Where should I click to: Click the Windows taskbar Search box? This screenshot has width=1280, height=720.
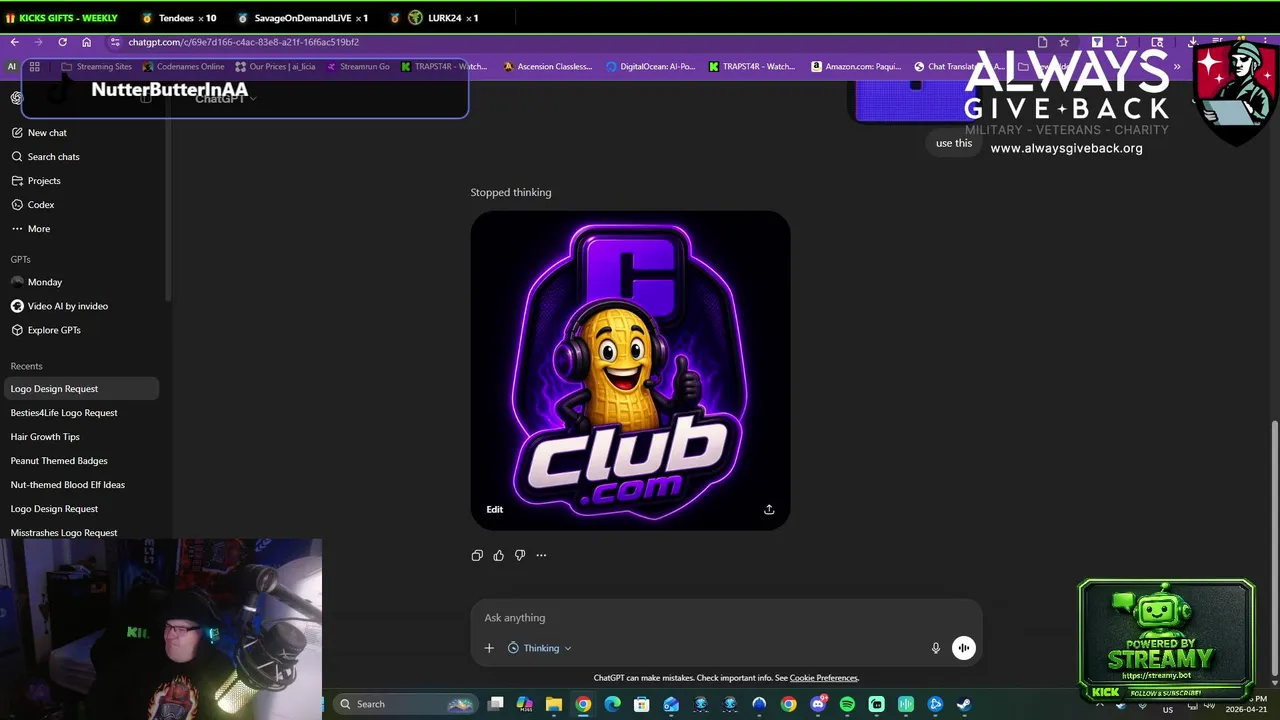click(405, 704)
